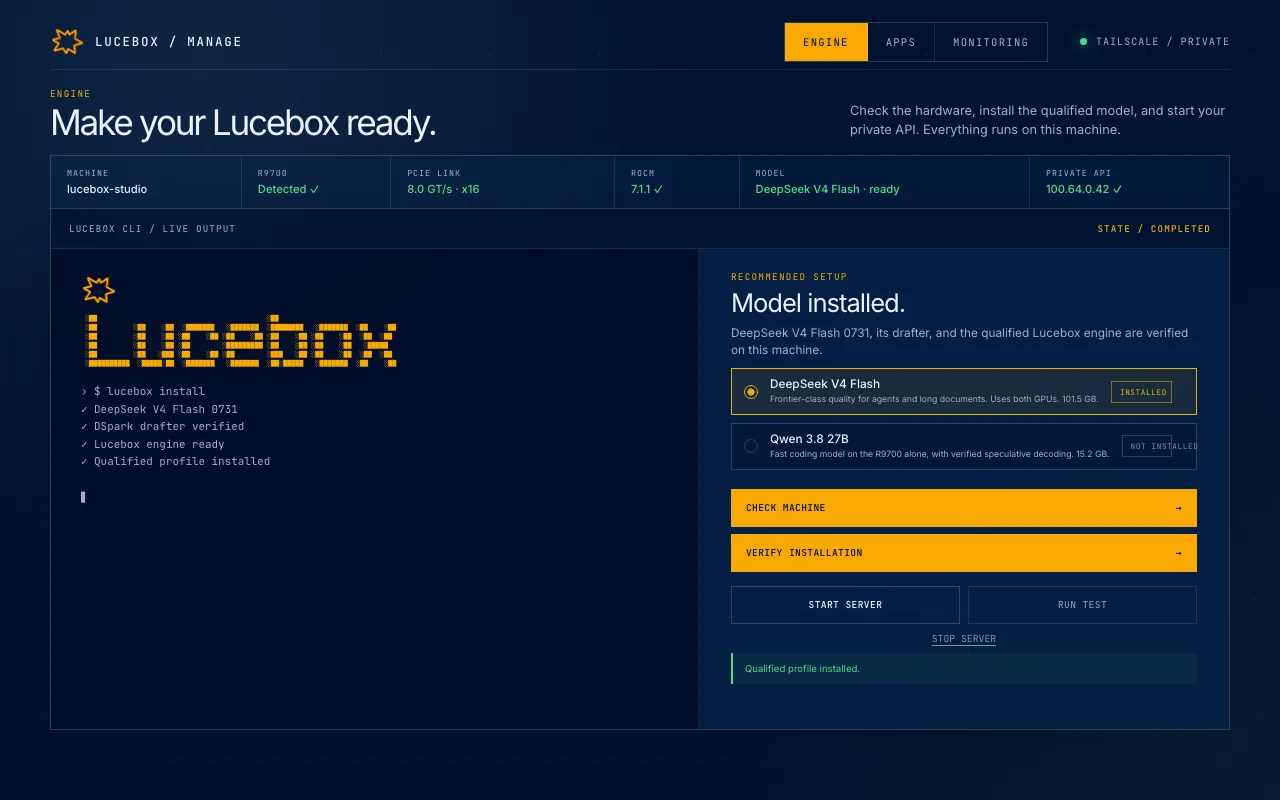Image resolution: width=1280 pixels, height=800 pixels.
Task: Click the LUCEBOX / MANAGE header title
Action: click(168, 42)
